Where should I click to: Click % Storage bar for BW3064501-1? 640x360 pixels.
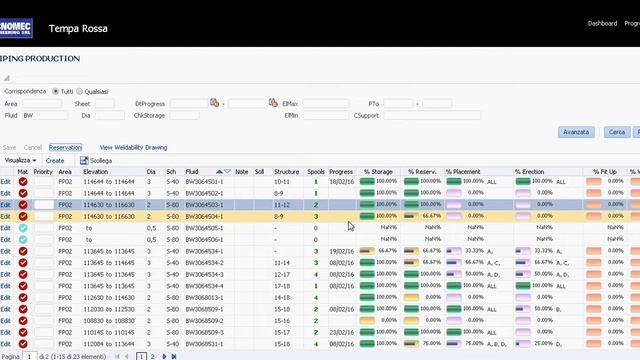(367, 181)
